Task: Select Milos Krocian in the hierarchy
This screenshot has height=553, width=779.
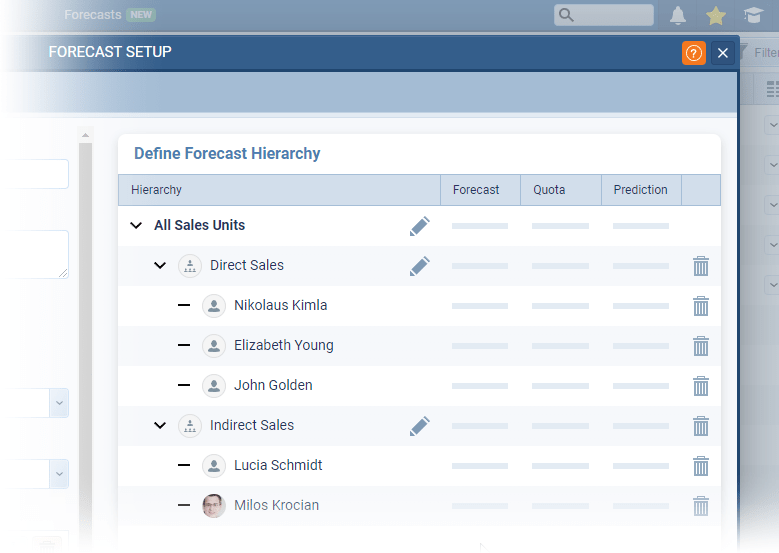Action: 276,505
